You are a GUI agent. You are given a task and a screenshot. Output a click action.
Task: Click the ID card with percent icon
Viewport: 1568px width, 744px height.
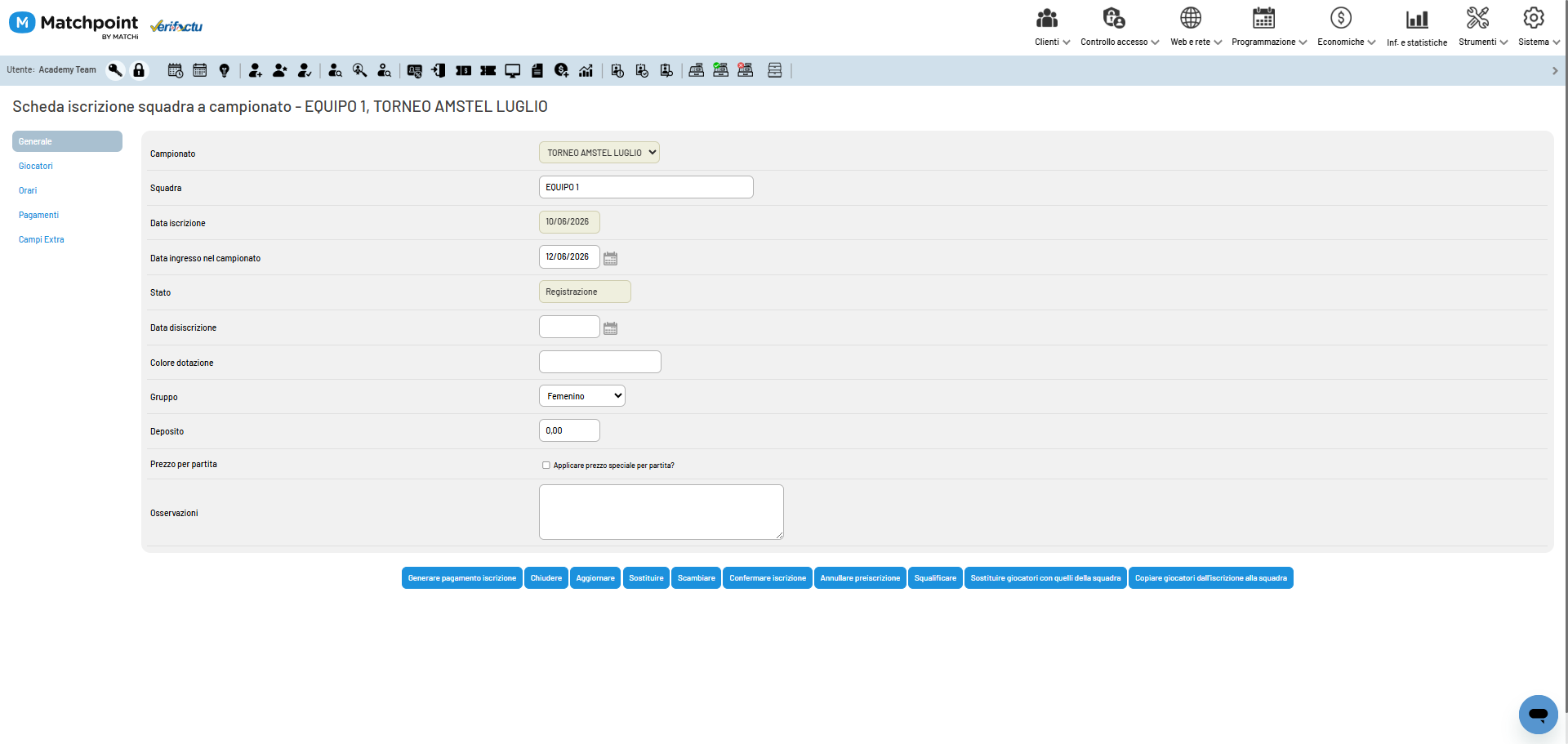pos(415,70)
